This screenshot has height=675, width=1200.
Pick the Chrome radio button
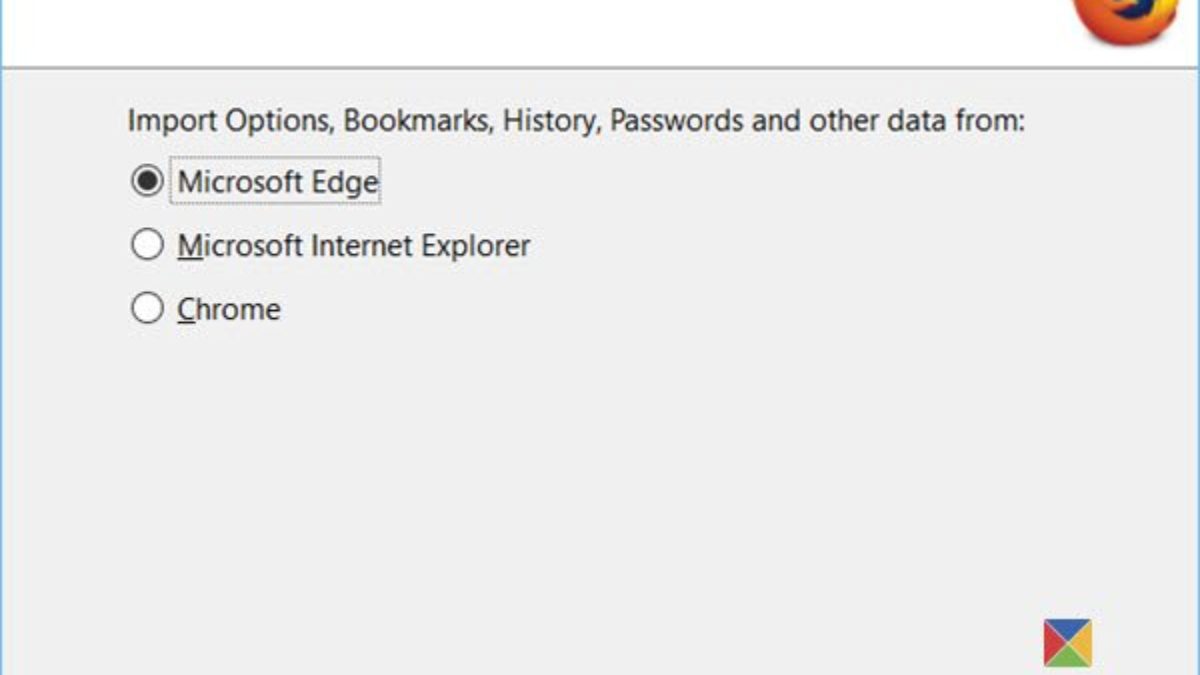pos(147,309)
